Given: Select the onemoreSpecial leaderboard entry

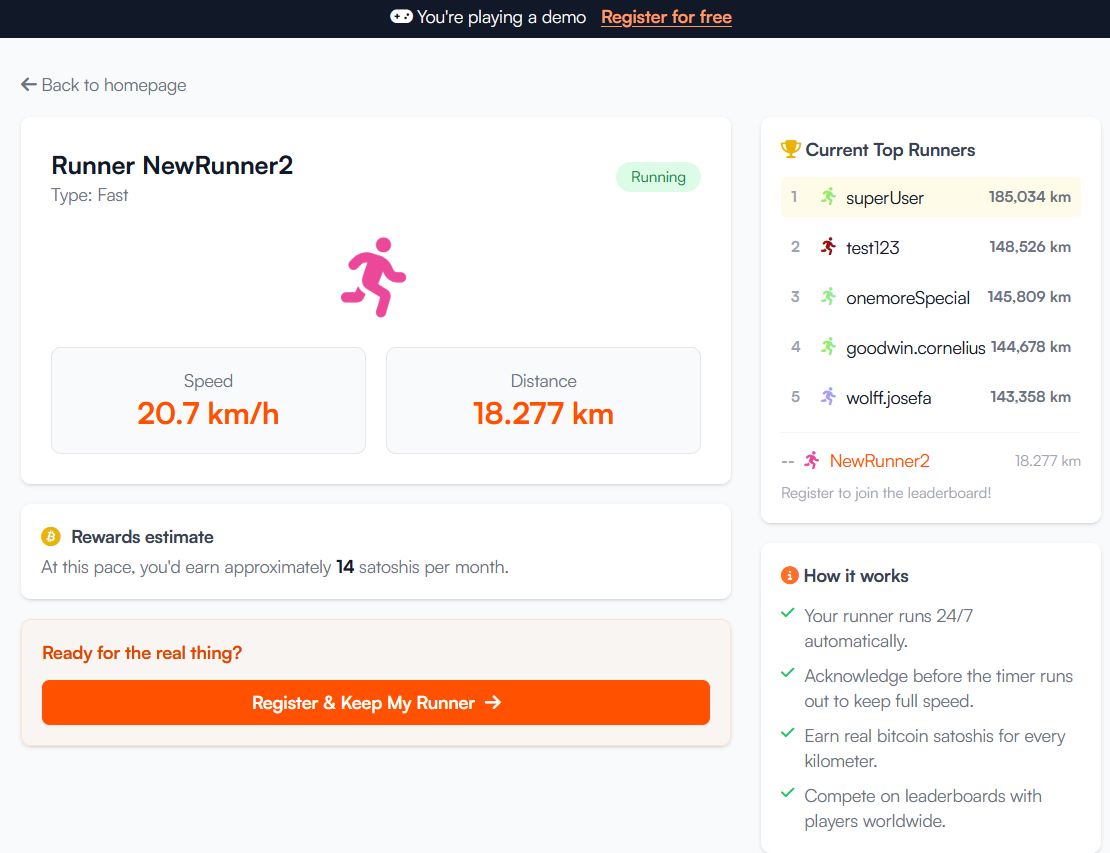Looking at the screenshot, I should [x=930, y=297].
